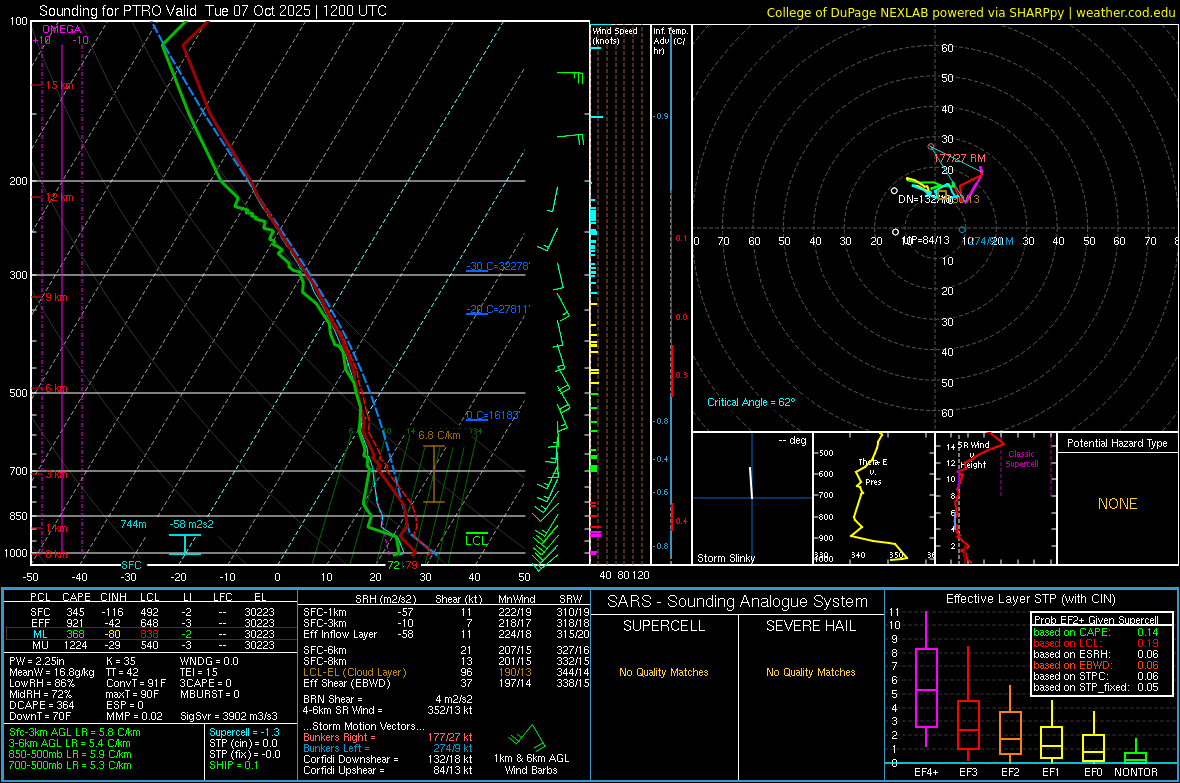
Task: Select the 12 km height marker label
Action: coord(59,197)
